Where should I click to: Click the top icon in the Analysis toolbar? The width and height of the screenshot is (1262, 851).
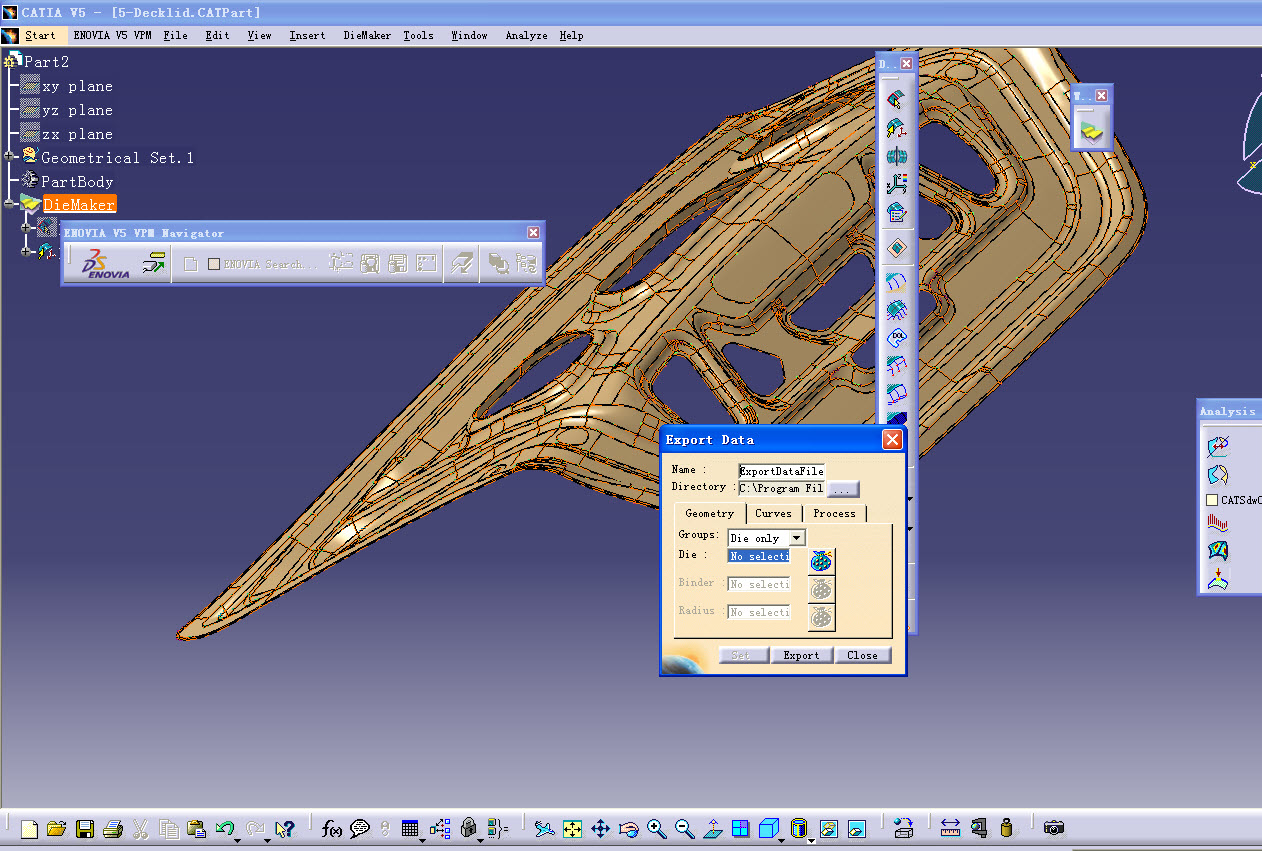click(1217, 446)
